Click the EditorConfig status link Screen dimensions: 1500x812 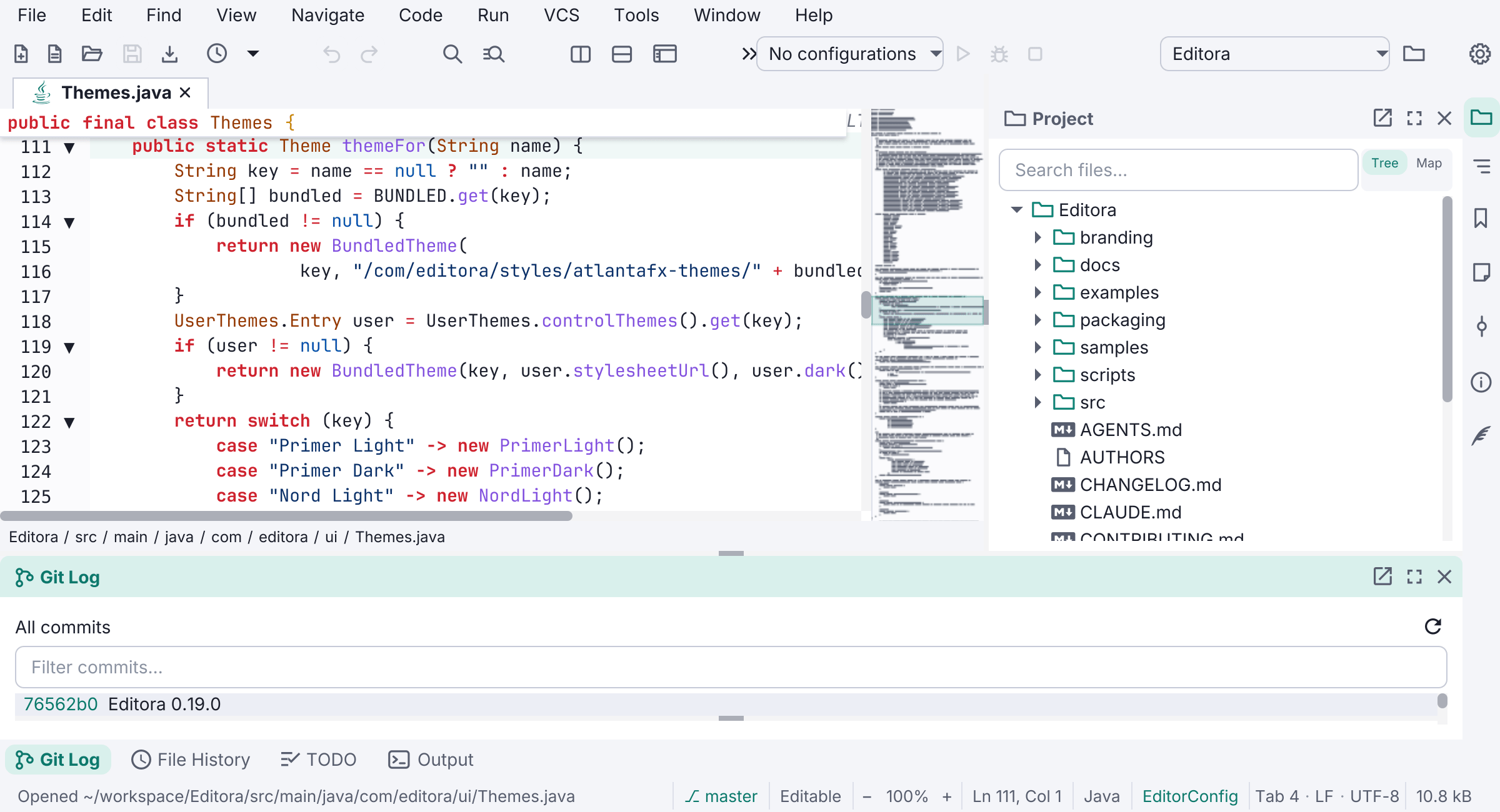coord(1189,796)
